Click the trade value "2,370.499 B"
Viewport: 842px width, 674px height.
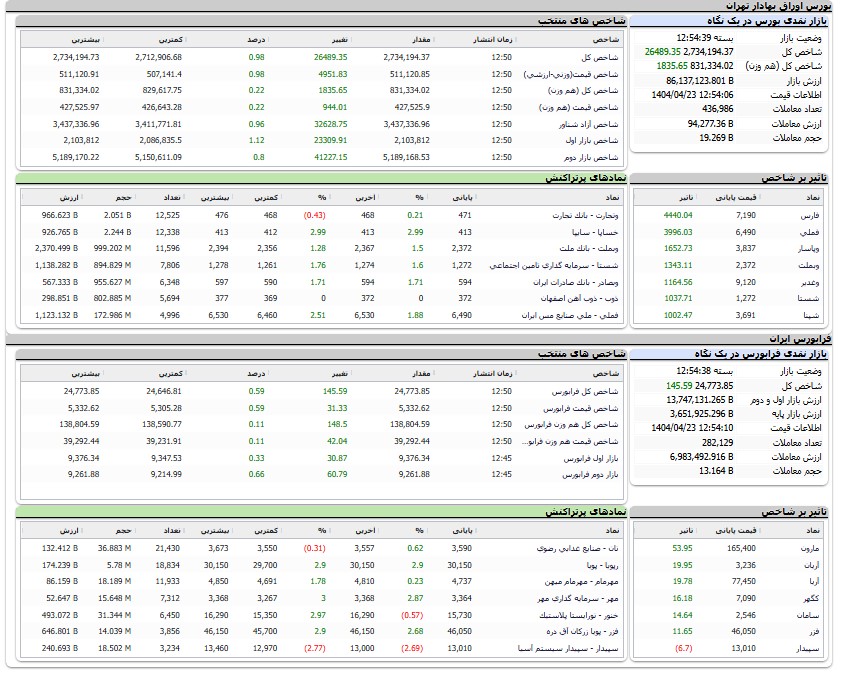pyautogui.click(x=56, y=249)
